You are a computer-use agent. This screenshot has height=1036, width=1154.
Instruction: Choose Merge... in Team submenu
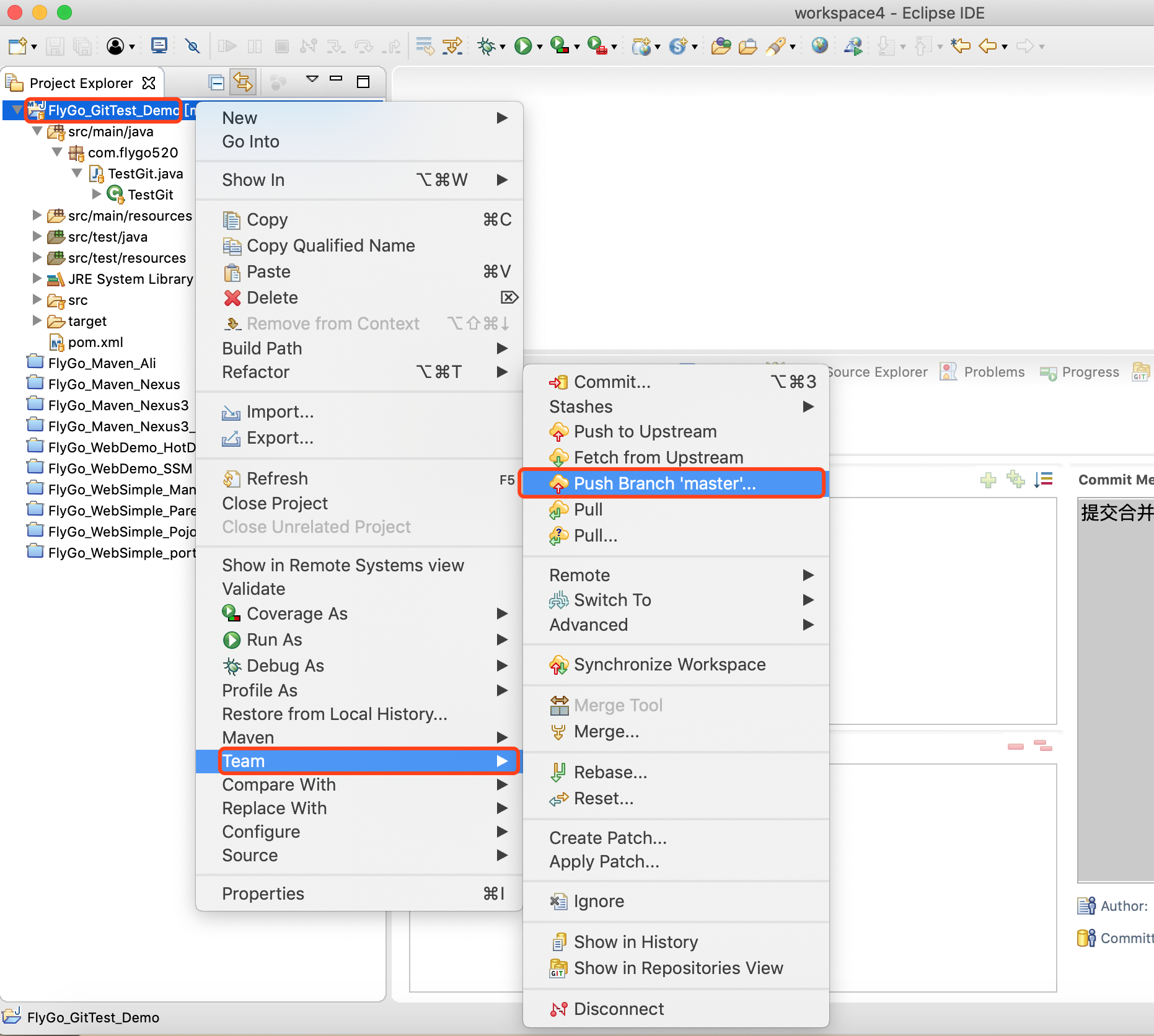676,731
